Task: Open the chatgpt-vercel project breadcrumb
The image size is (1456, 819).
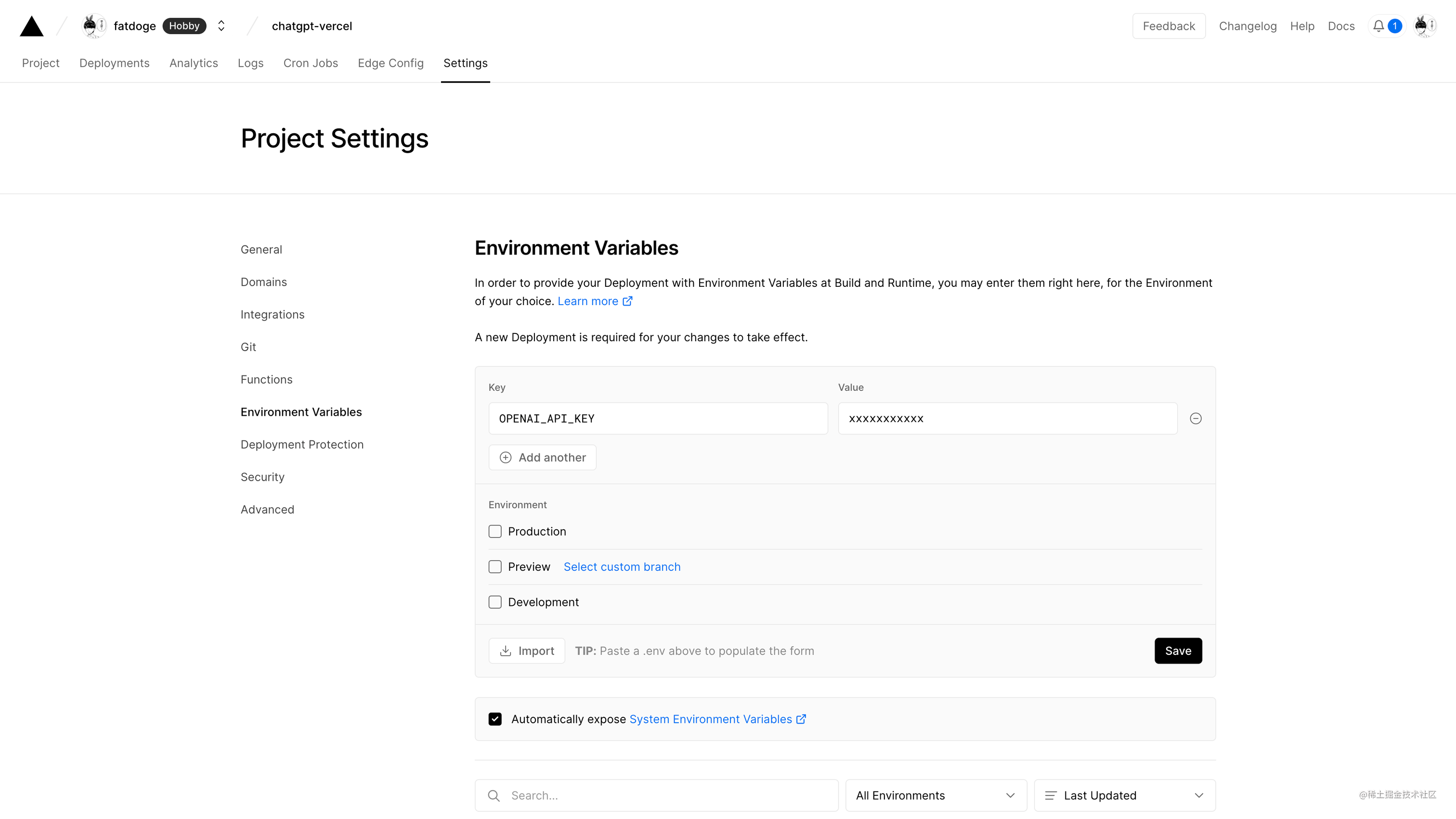Action: coord(312,26)
